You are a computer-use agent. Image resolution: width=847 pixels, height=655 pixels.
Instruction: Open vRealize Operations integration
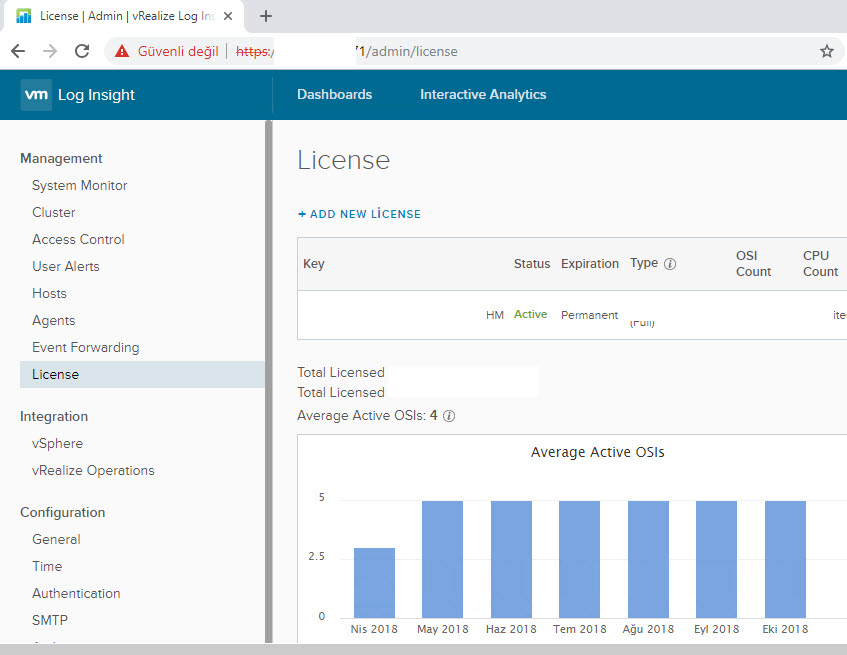click(x=93, y=471)
